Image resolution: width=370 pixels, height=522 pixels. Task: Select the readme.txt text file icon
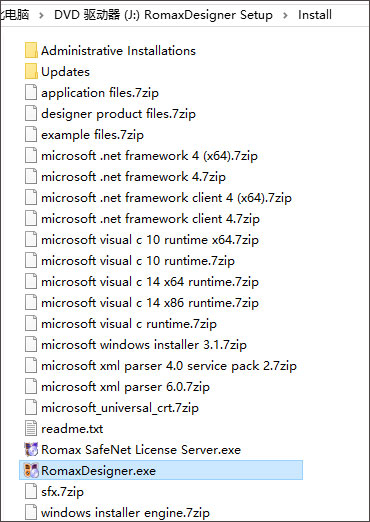31,428
